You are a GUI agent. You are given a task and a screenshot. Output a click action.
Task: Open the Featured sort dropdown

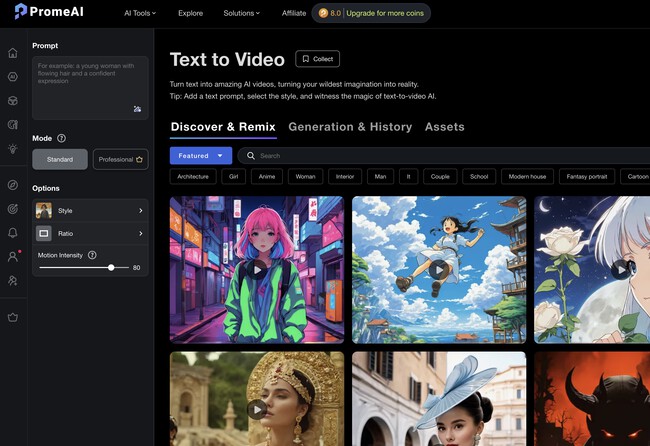(200, 156)
